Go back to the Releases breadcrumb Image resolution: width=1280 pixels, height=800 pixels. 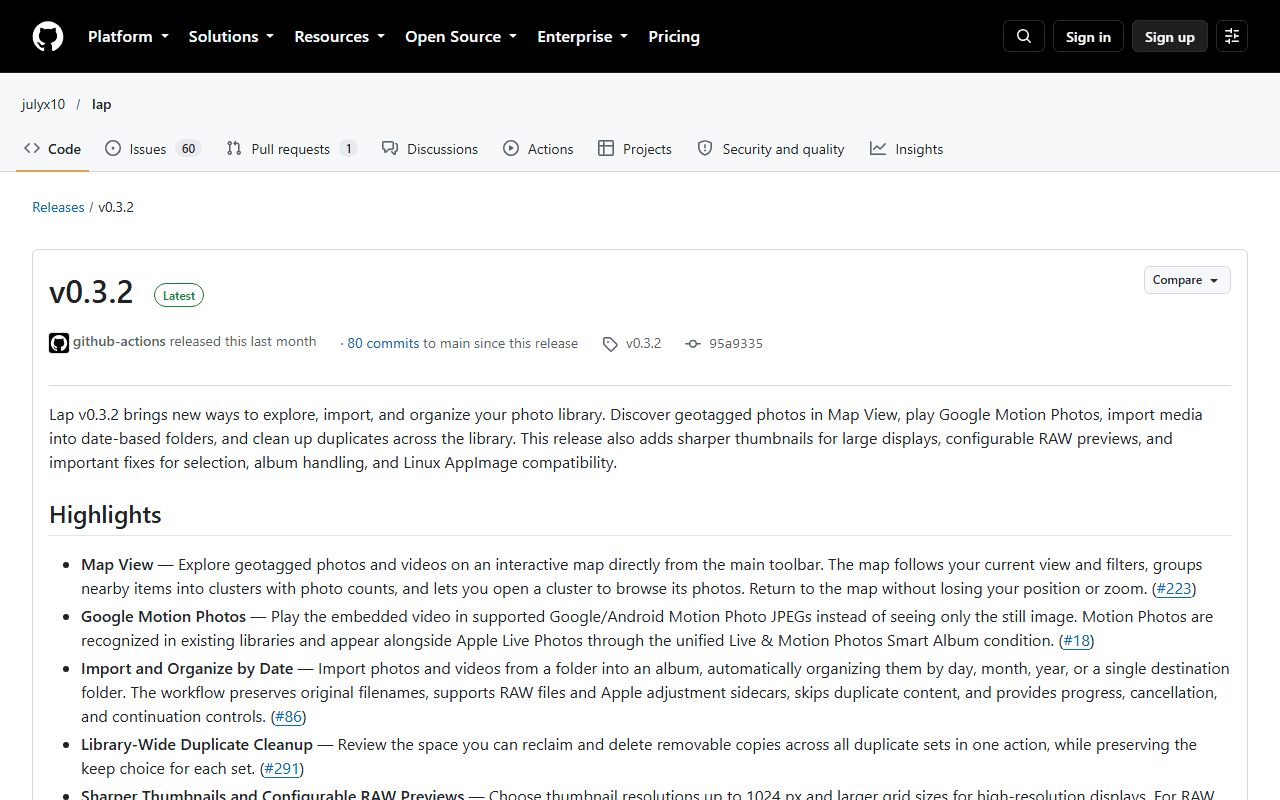pyautogui.click(x=58, y=207)
